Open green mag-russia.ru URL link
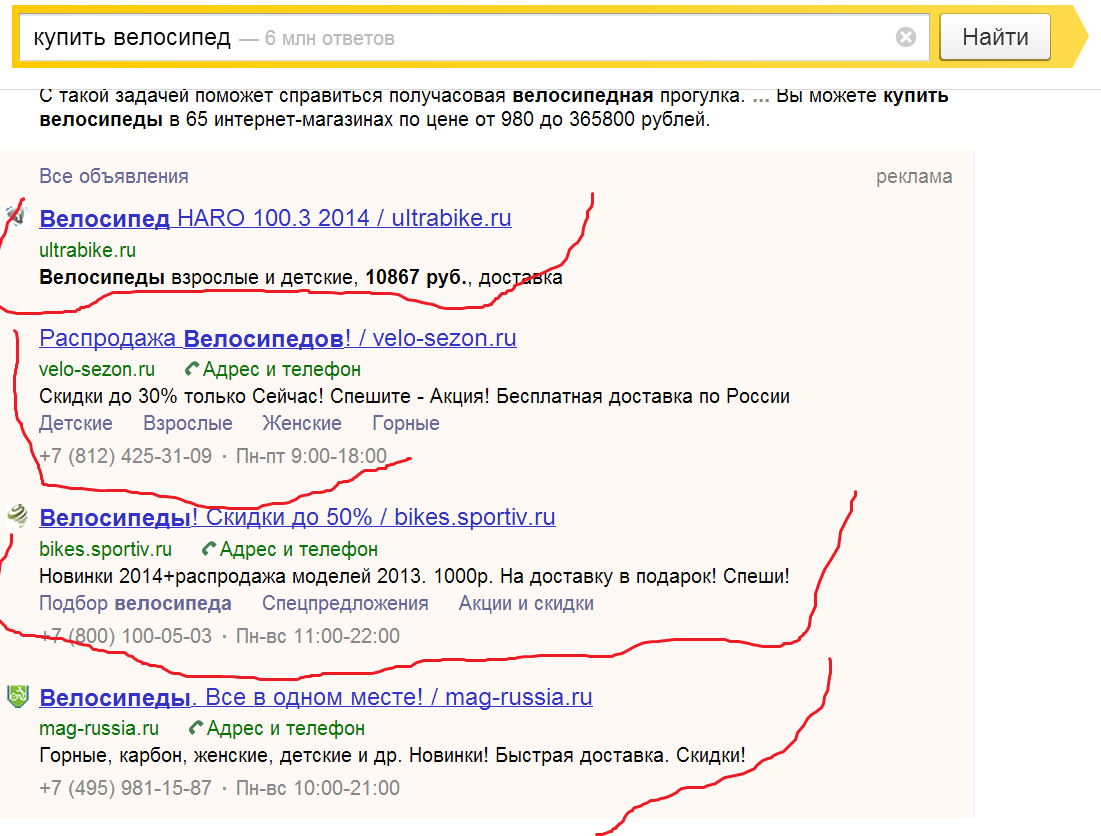1101x836 pixels. click(99, 729)
